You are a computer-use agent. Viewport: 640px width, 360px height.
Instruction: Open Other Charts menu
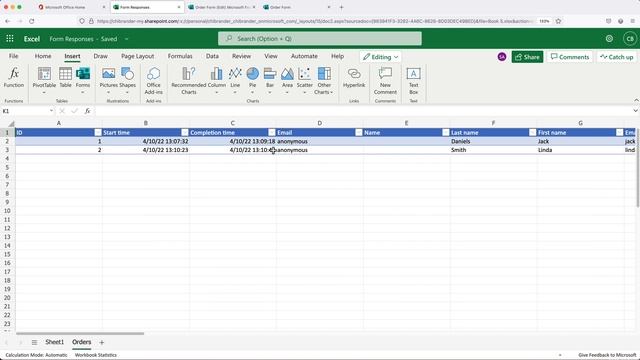click(324, 80)
